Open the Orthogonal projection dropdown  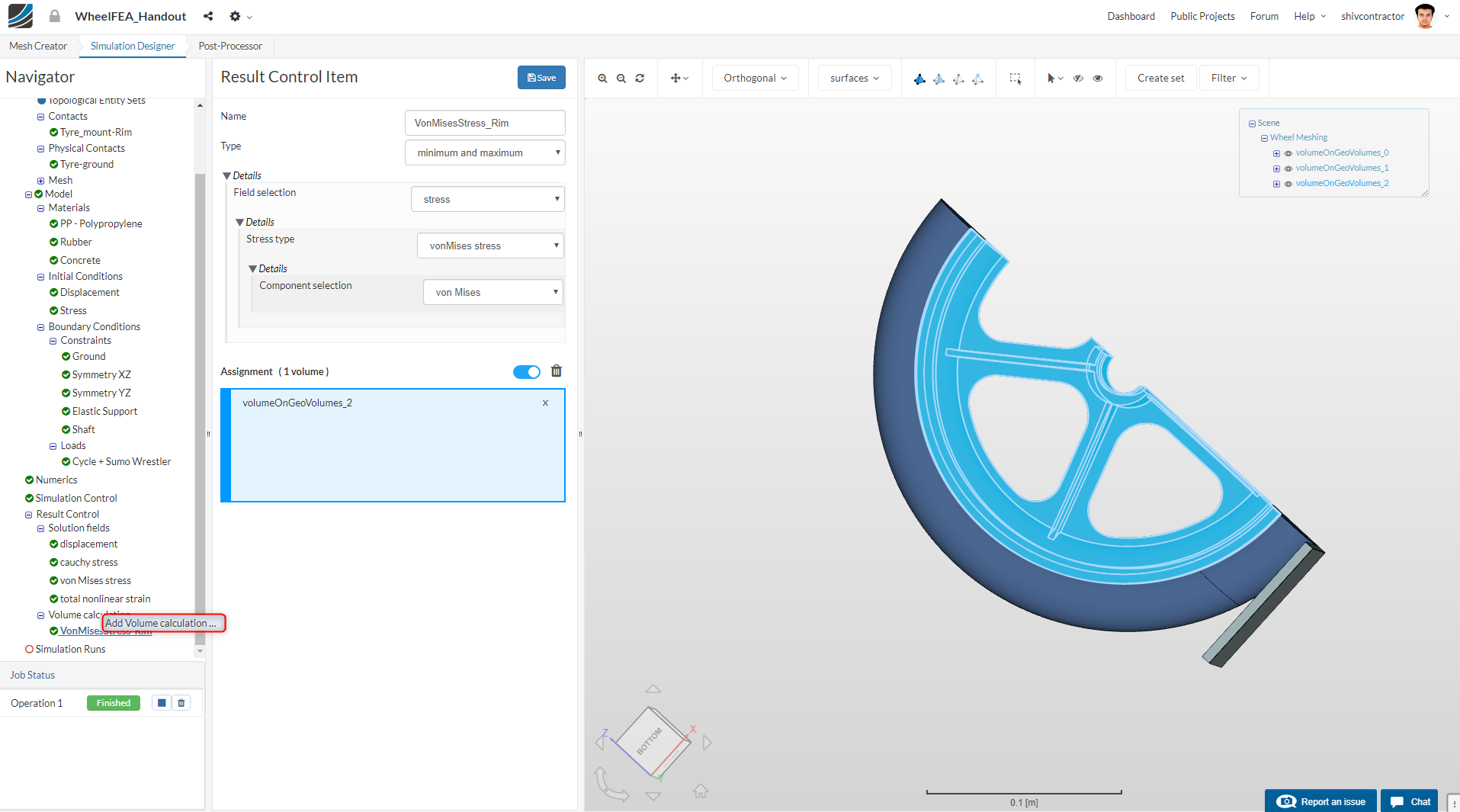click(755, 78)
